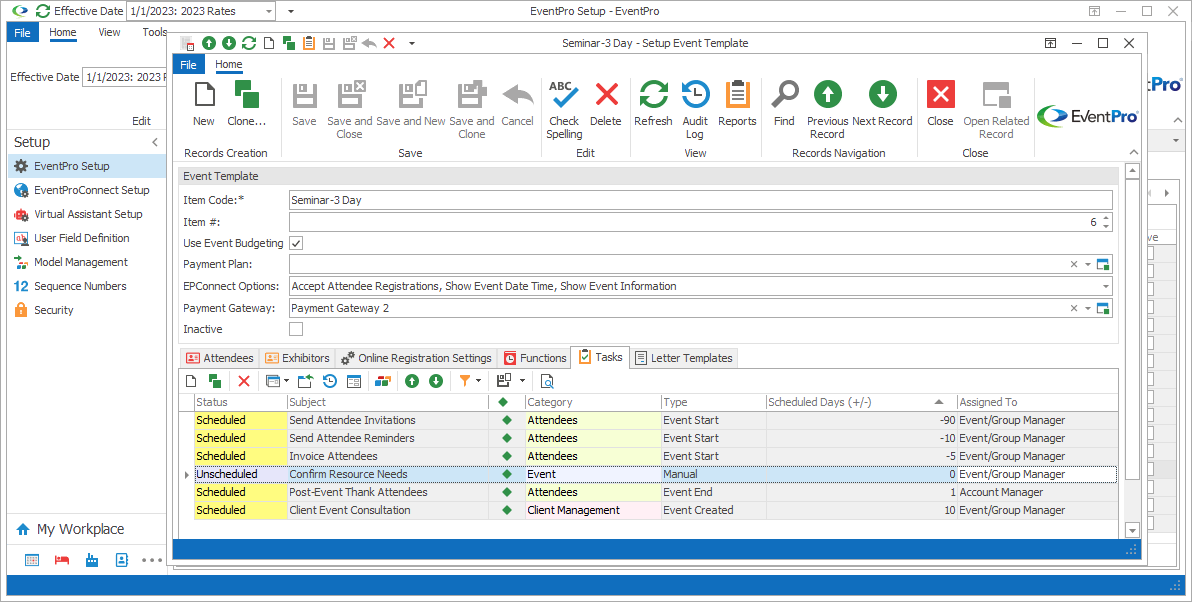Click the green down arrow in title quick-access bar
Image resolution: width=1192 pixels, height=602 pixels.
tap(228, 43)
